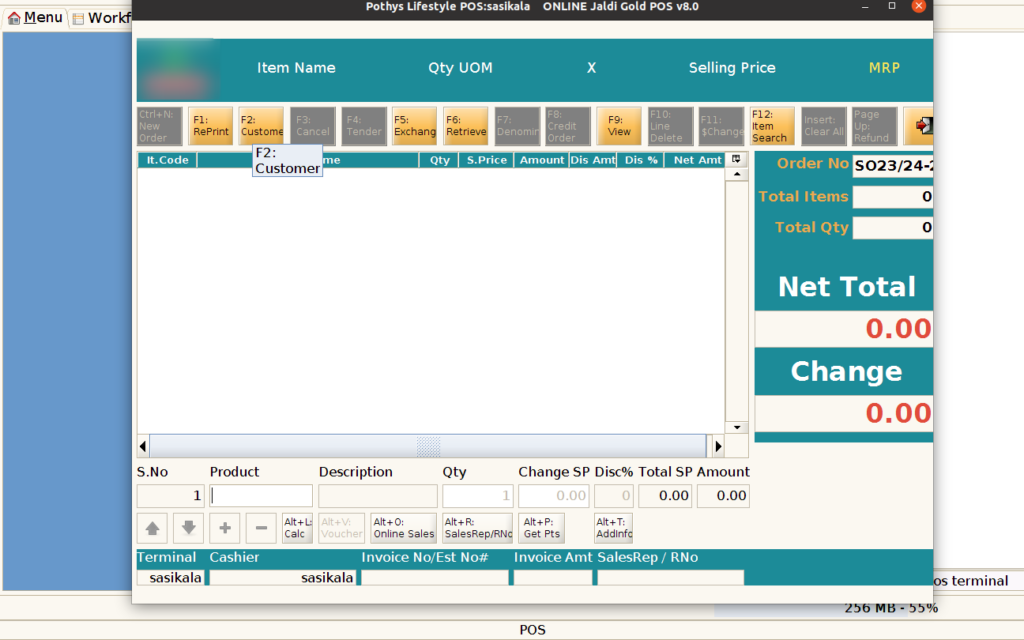Click the Net Amt column header
The image size is (1024, 640).
697,160
